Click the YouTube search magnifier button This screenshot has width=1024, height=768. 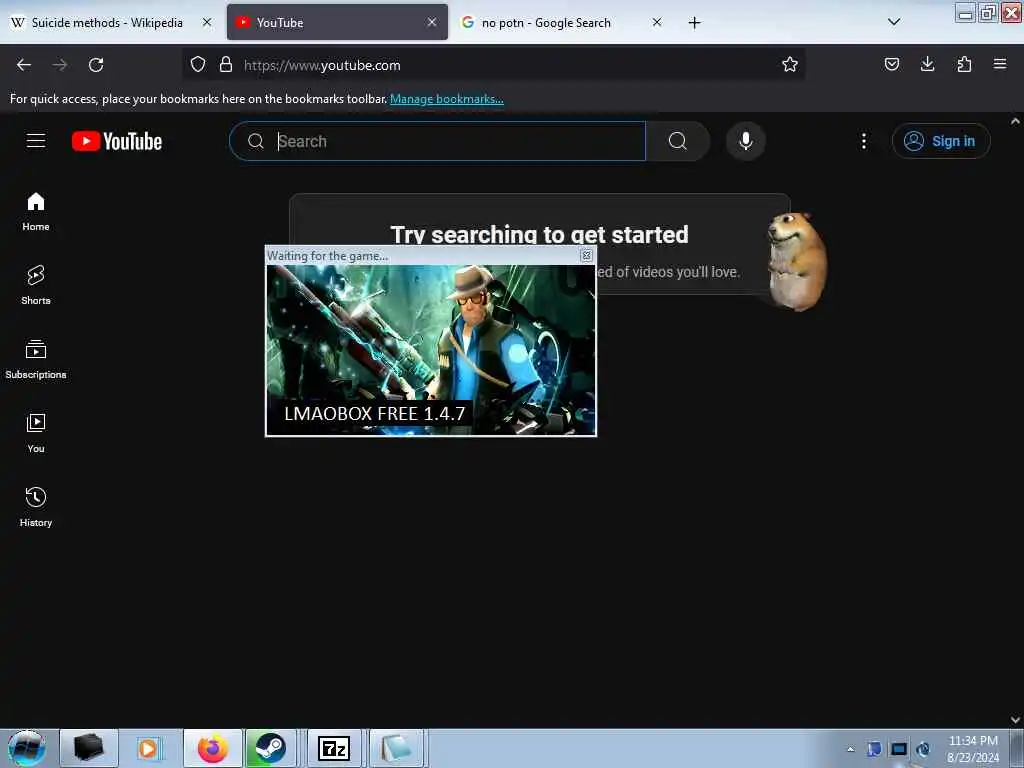(678, 141)
